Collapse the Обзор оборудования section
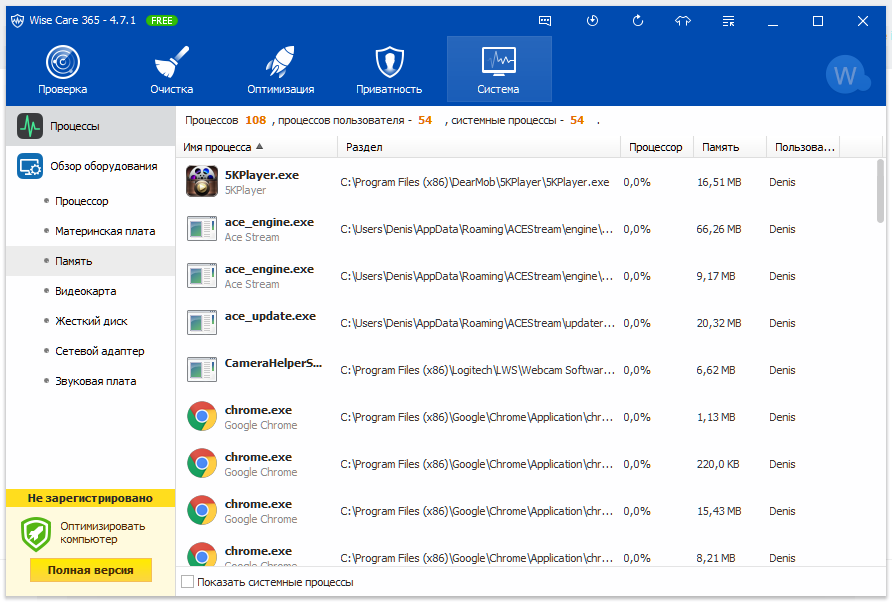Viewport: 892px width, 602px height. click(90, 166)
